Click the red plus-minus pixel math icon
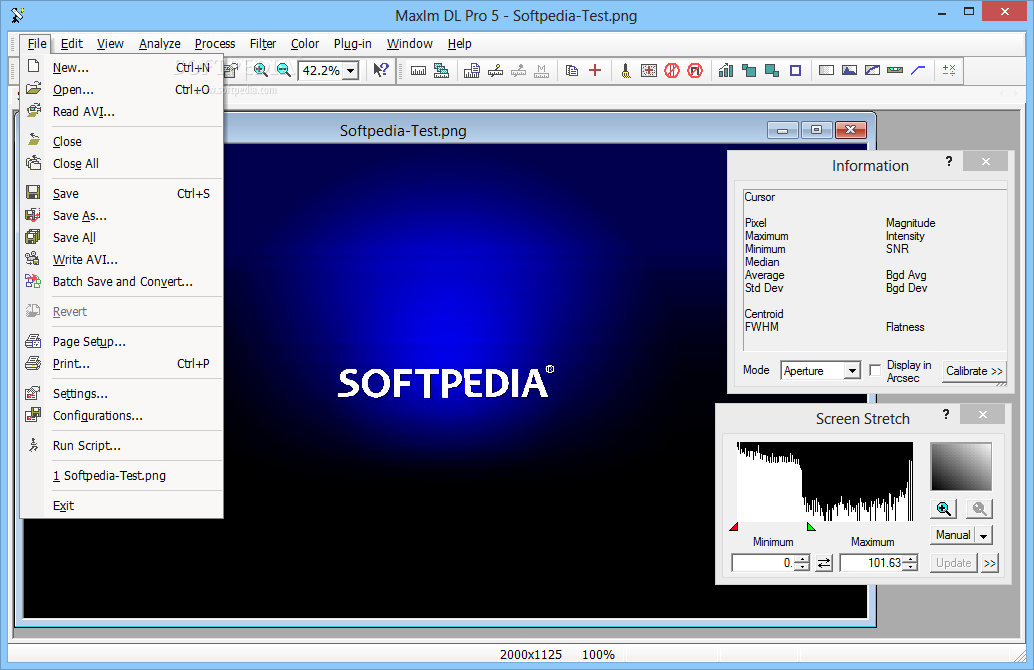The image size is (1034, 670). click(x=949, y=70)
